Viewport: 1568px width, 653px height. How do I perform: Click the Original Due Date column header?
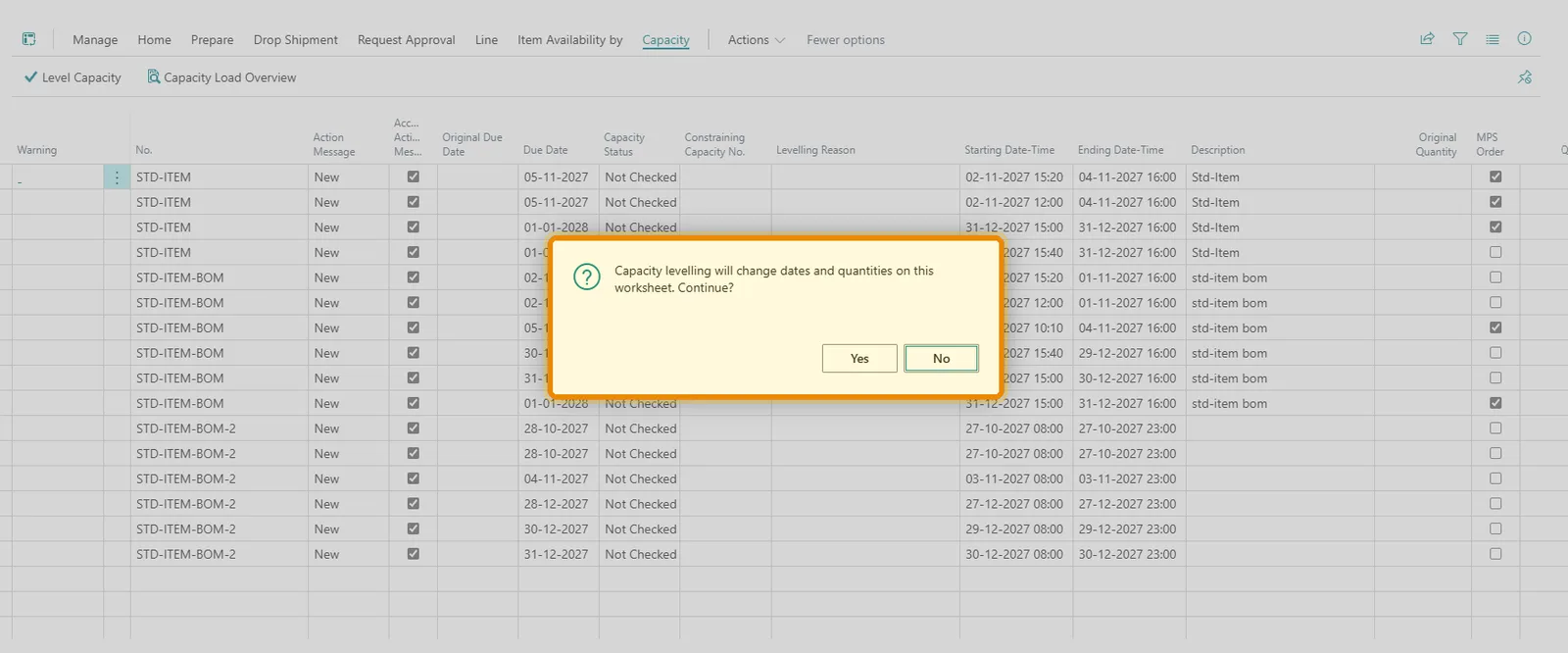[472, 144]
